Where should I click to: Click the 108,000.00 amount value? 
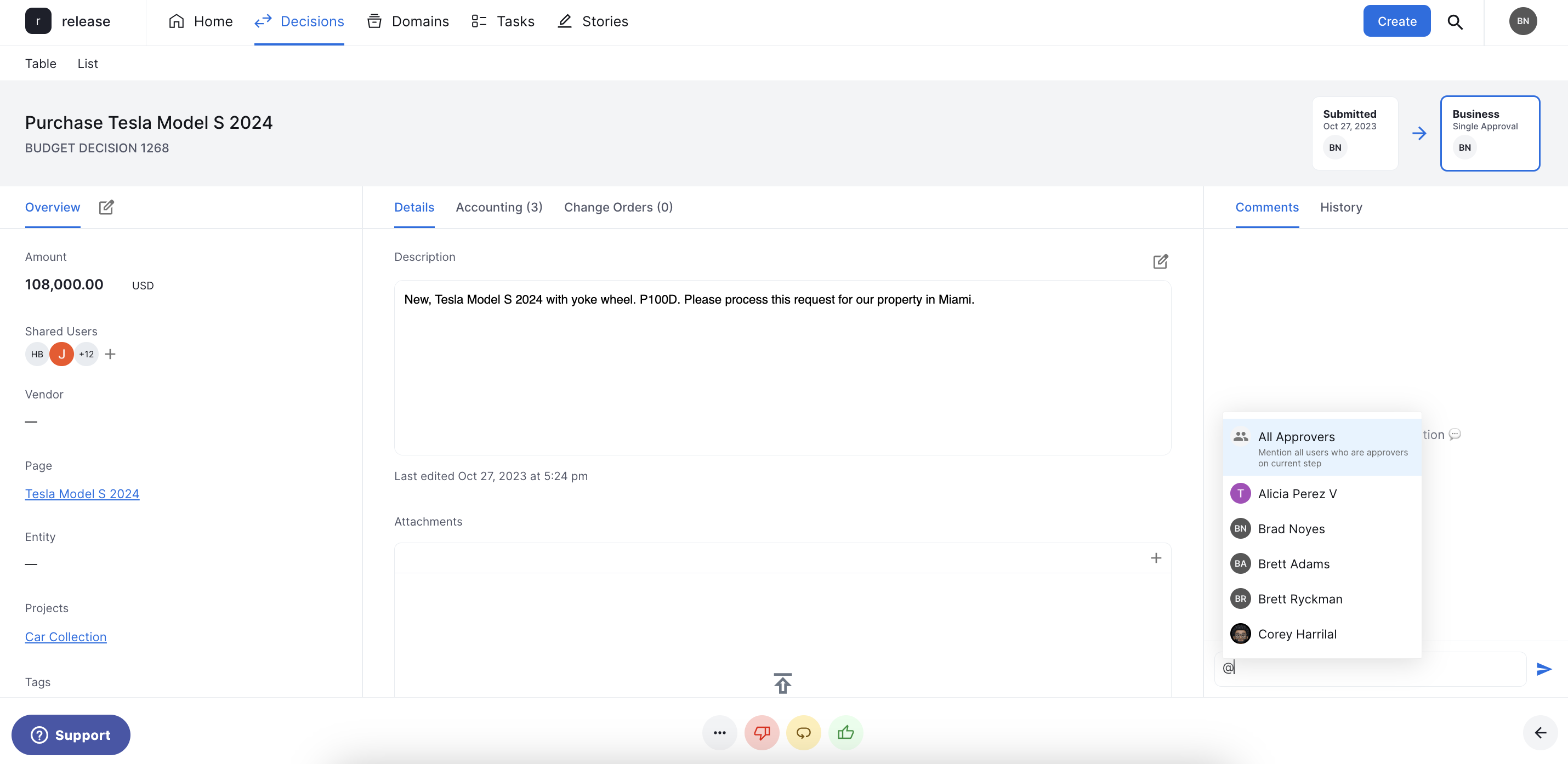point(64,284)
